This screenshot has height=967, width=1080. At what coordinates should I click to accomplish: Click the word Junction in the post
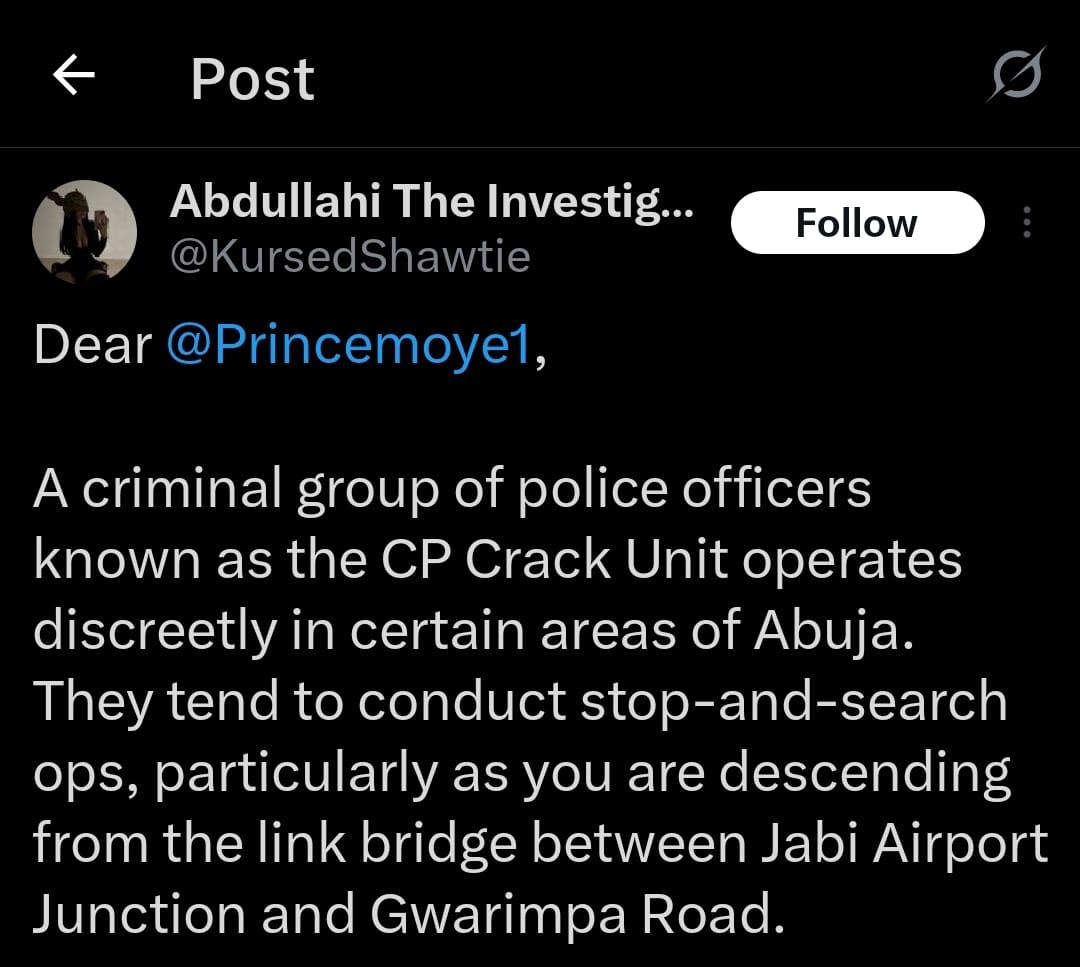pos(139,915)
